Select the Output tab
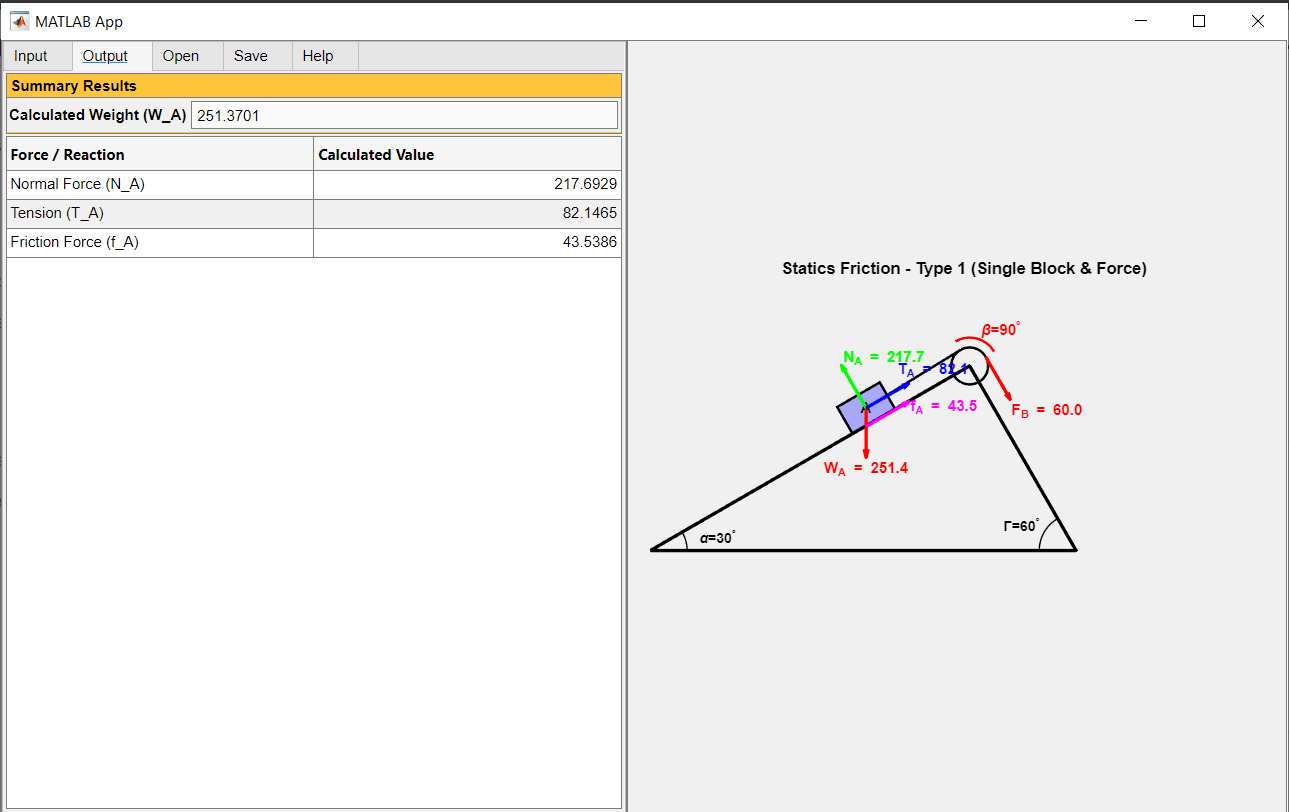This screenshot has width=1289, height=812. click(112, 56)
